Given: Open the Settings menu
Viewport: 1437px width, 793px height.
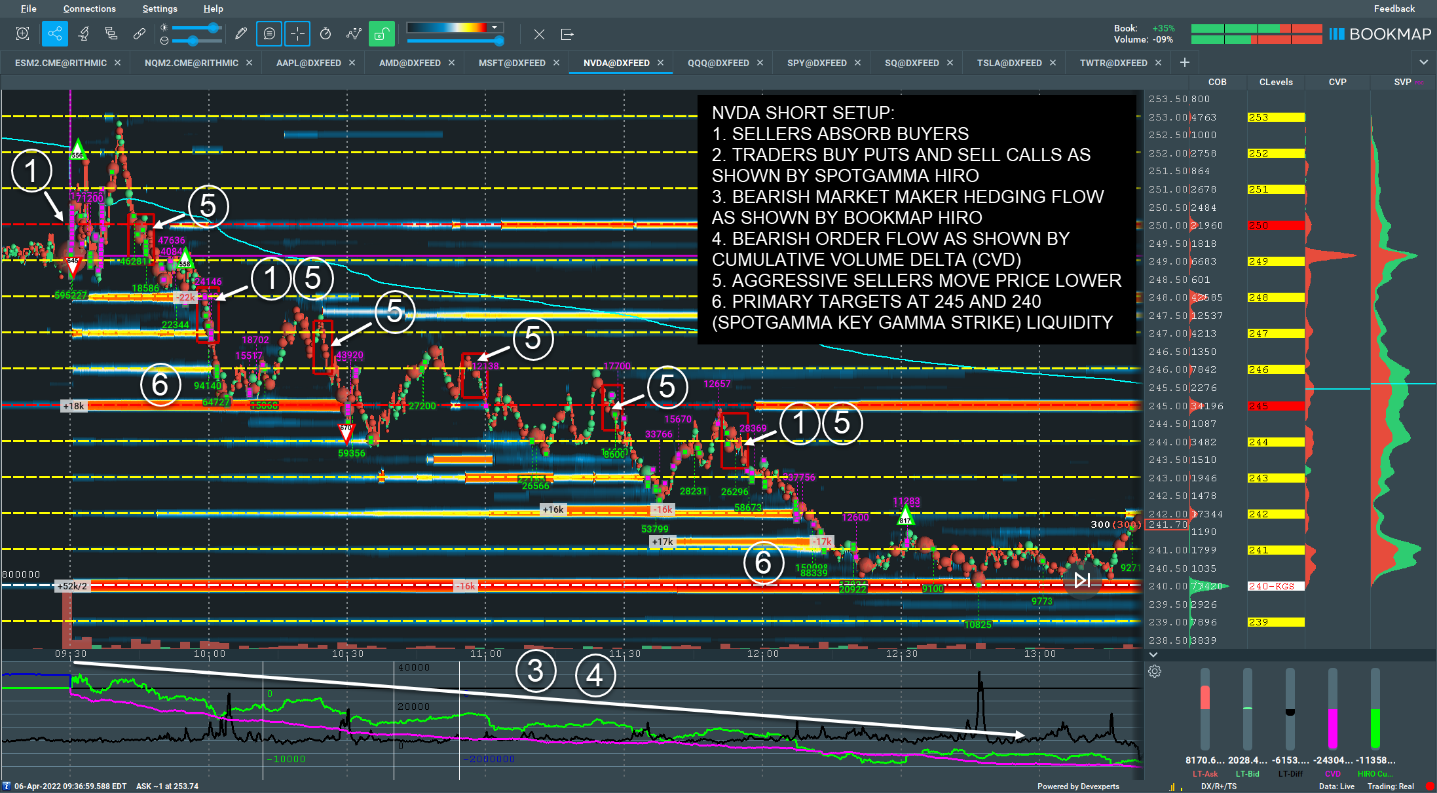Looking at the screenshot, I should pyautogui.click(x=160, y=8).
